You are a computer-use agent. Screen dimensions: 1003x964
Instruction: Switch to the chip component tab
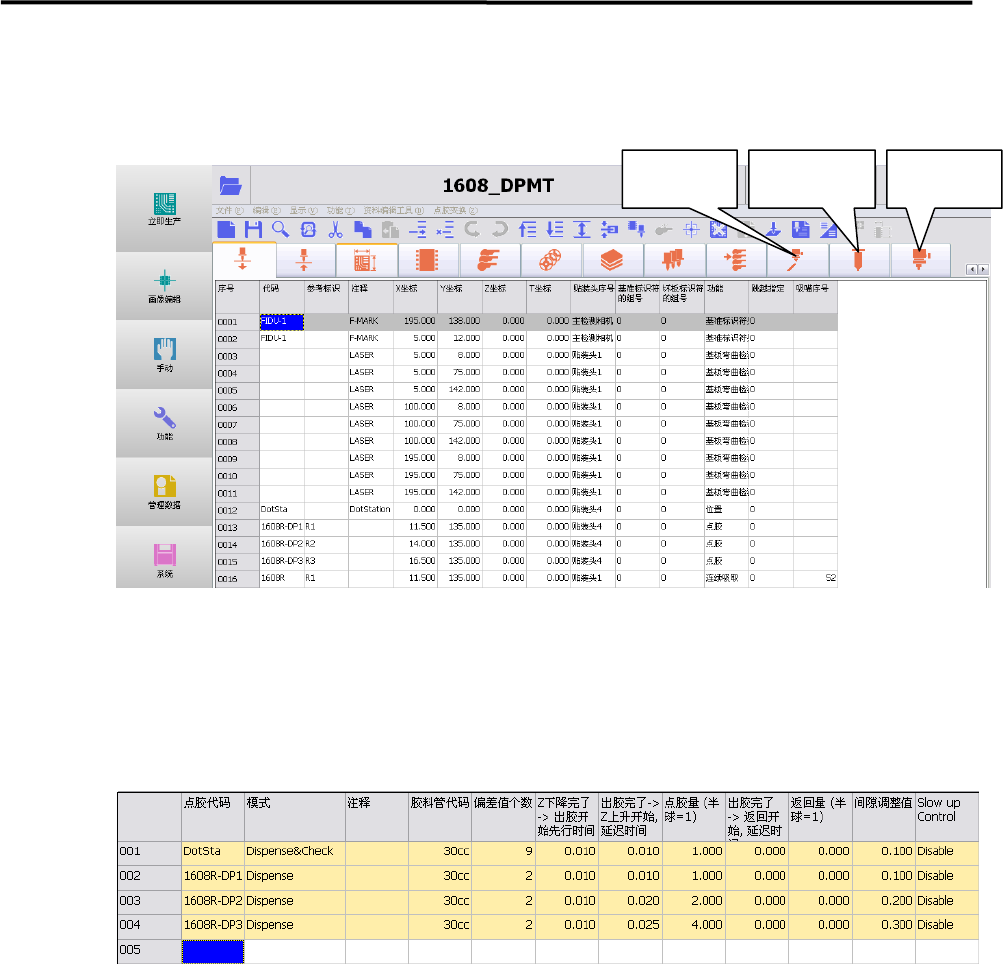point(427,260)
